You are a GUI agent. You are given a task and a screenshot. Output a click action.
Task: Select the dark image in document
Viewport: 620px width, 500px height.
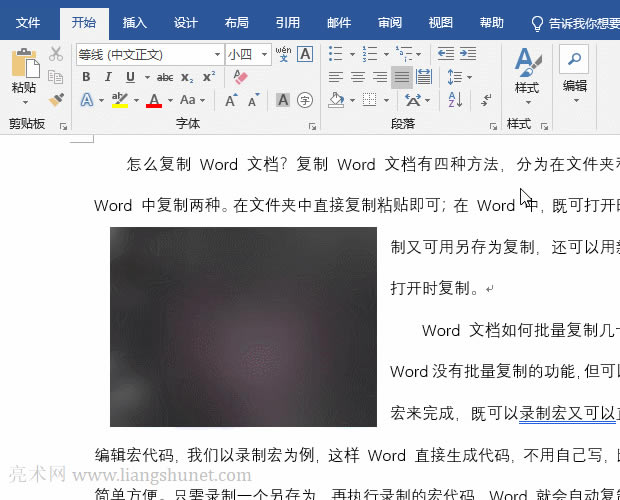point(243,326)
